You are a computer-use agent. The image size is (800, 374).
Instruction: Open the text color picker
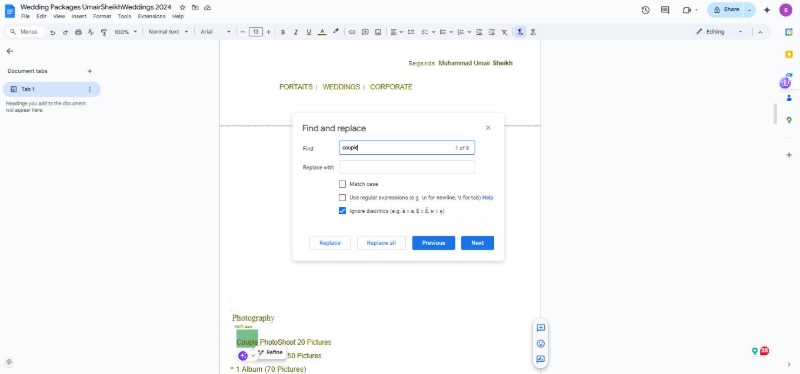click(x=322, y=32)
